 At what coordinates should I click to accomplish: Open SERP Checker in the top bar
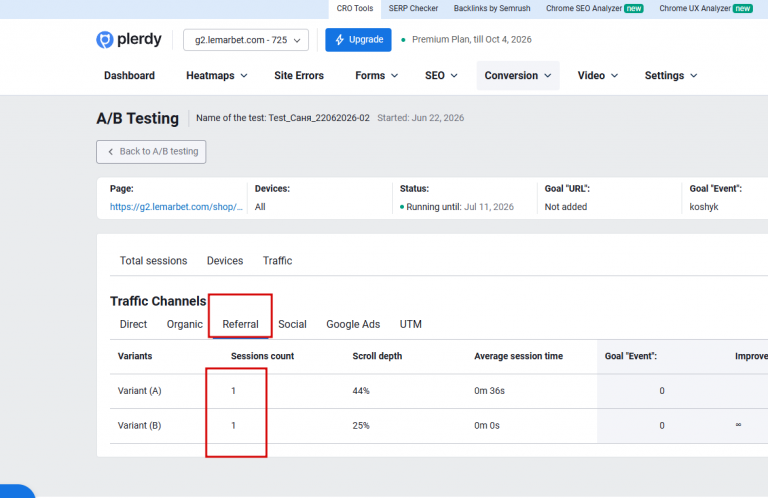[413, 8]
